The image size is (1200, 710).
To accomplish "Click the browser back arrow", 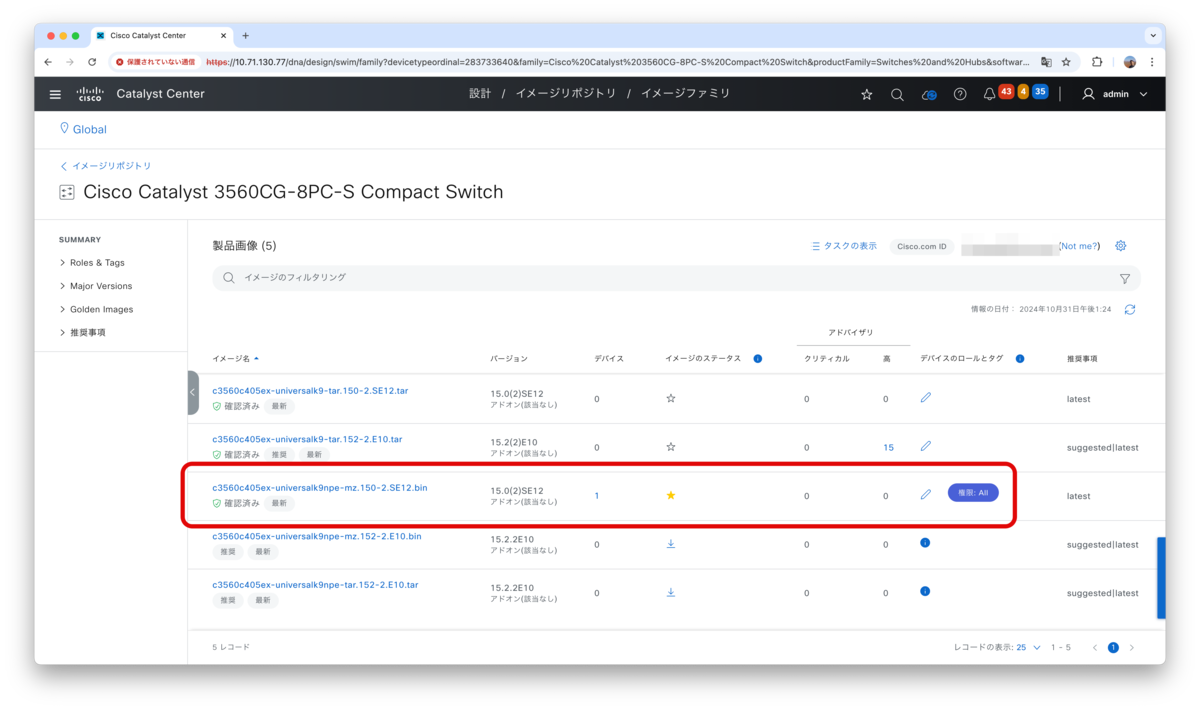I will 48,62.
